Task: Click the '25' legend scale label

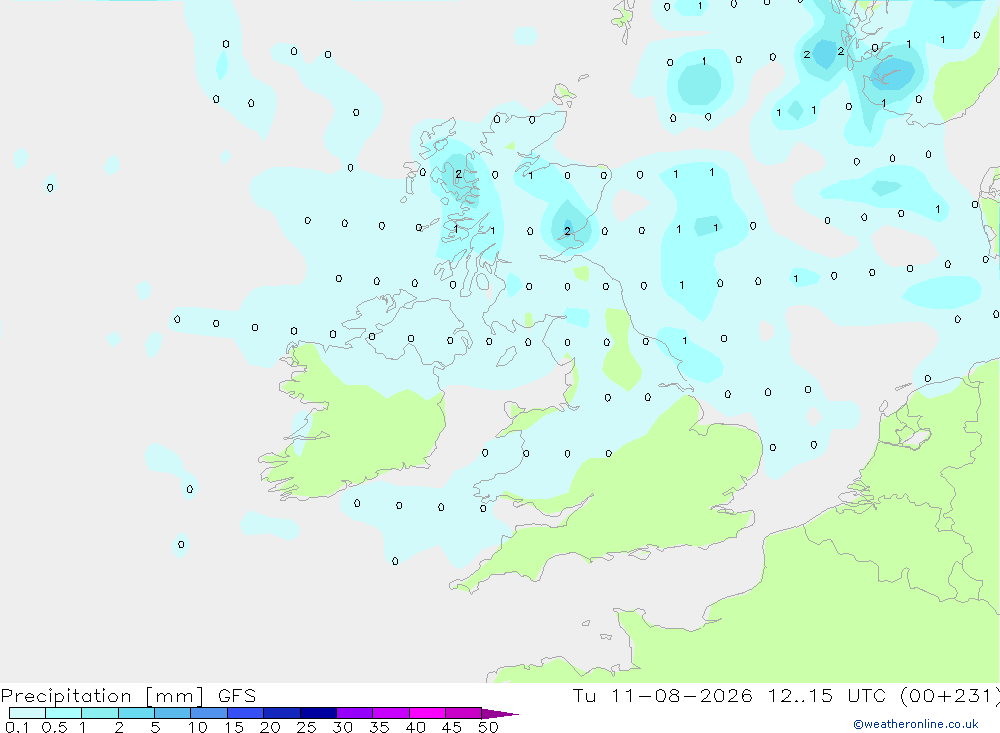Action: click(x=306, y=727)
